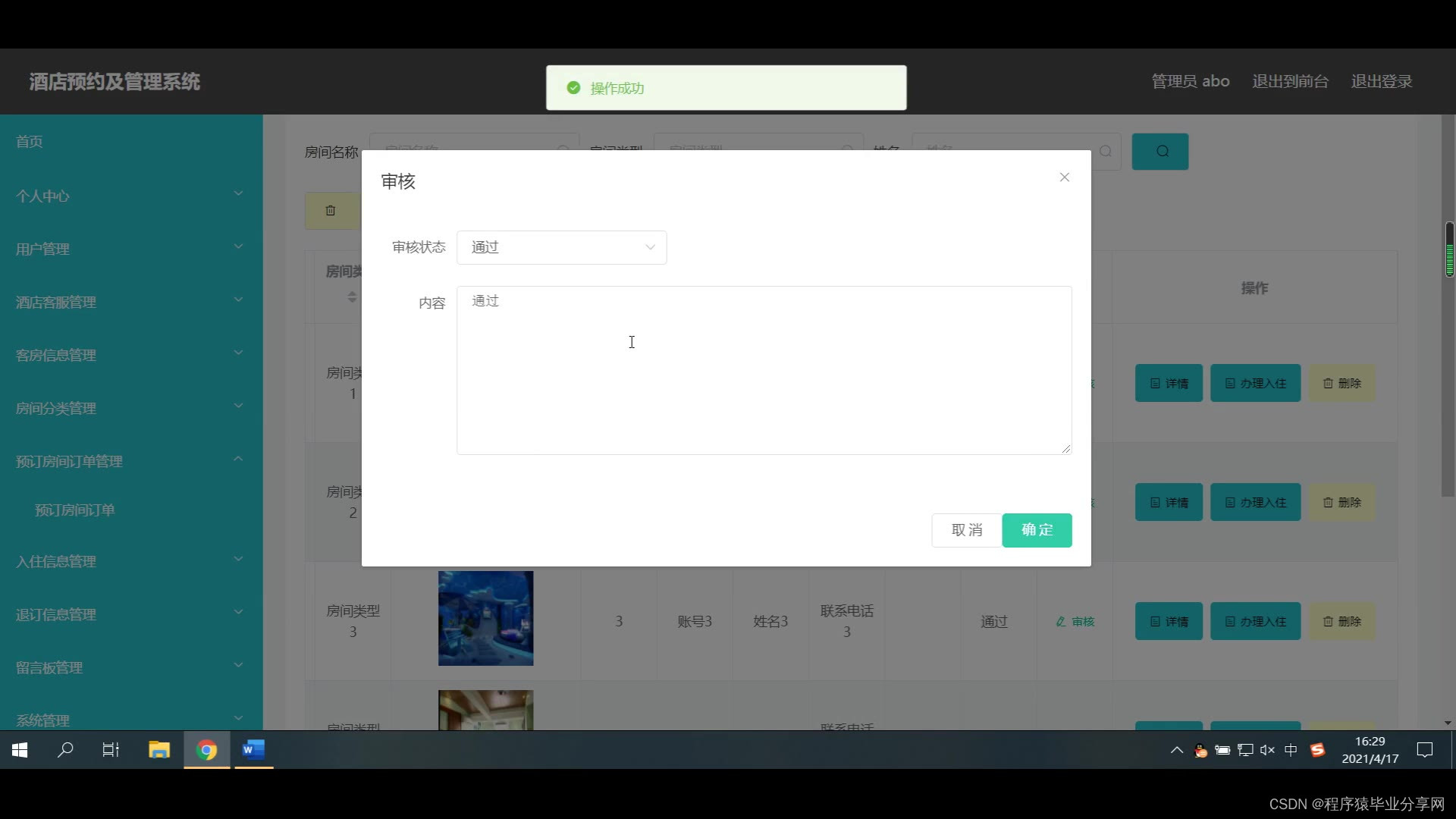Go to 首页 in the sidebar
1456x819 pixels.
[30, 142]
